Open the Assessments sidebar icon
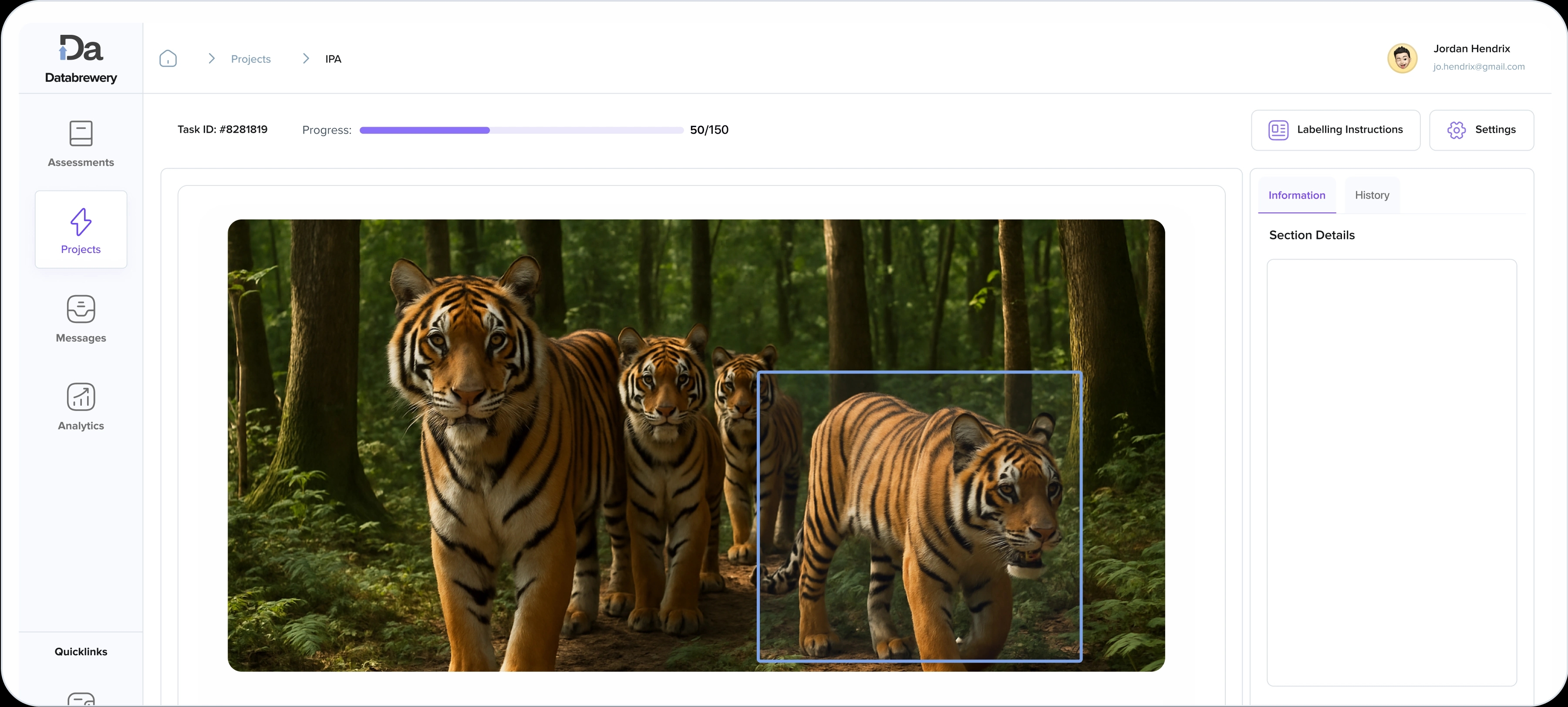The image size is (1568, 707). pos(81,133)
